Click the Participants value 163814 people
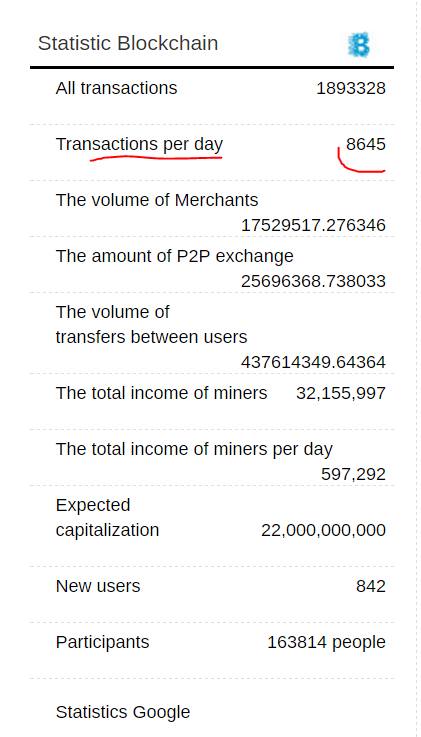Screen dimensions: 421x737 tap(327, 642)
